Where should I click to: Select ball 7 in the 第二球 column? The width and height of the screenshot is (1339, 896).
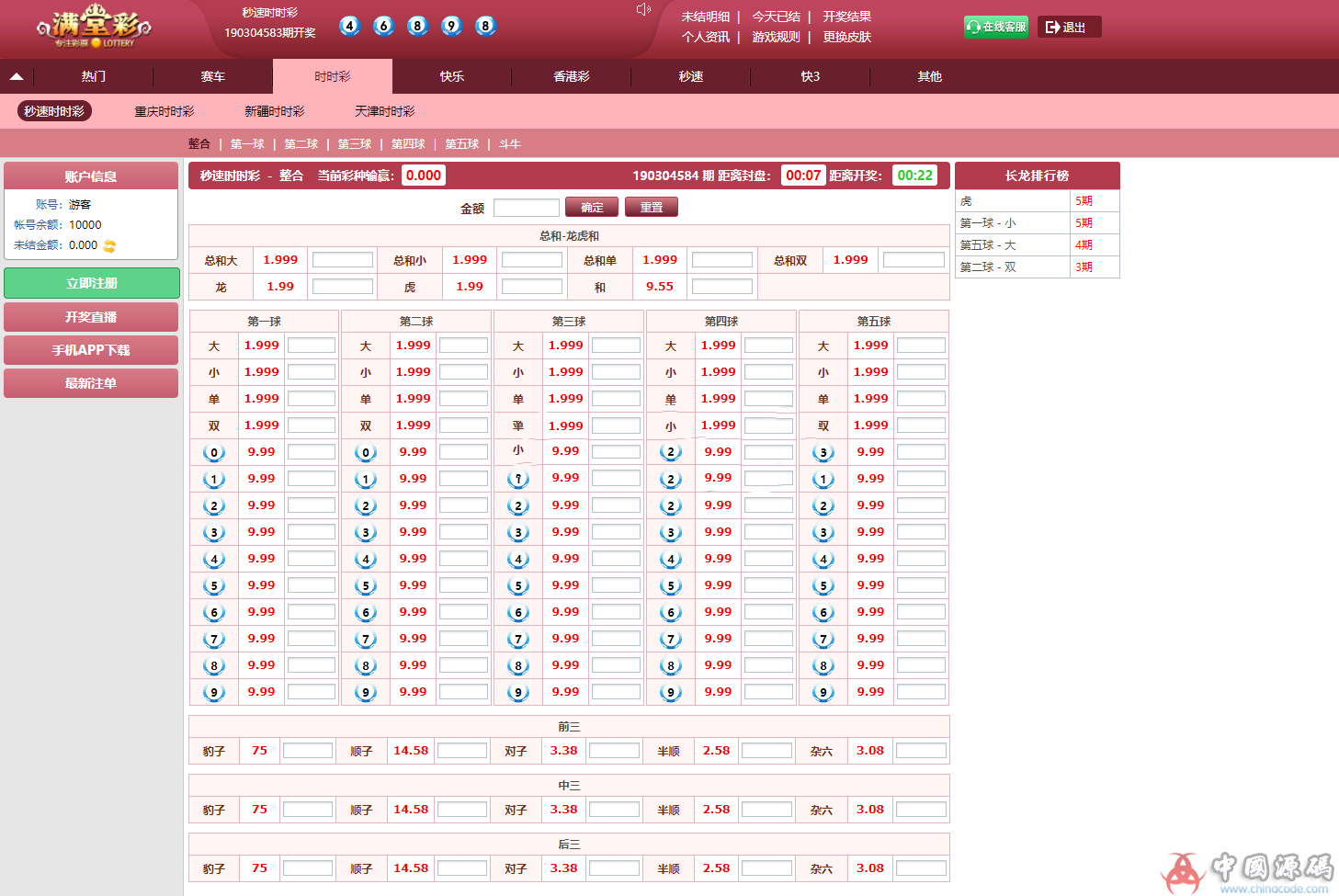click(x=366, y=639)
